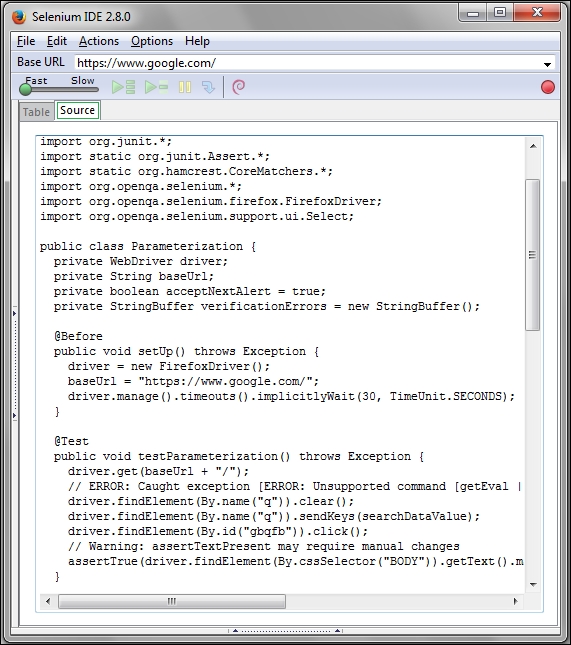The width and height of the screenshot is (571, 645).
Task: Click the Step icon in toolbar
Action: click(x=209, y=87)
